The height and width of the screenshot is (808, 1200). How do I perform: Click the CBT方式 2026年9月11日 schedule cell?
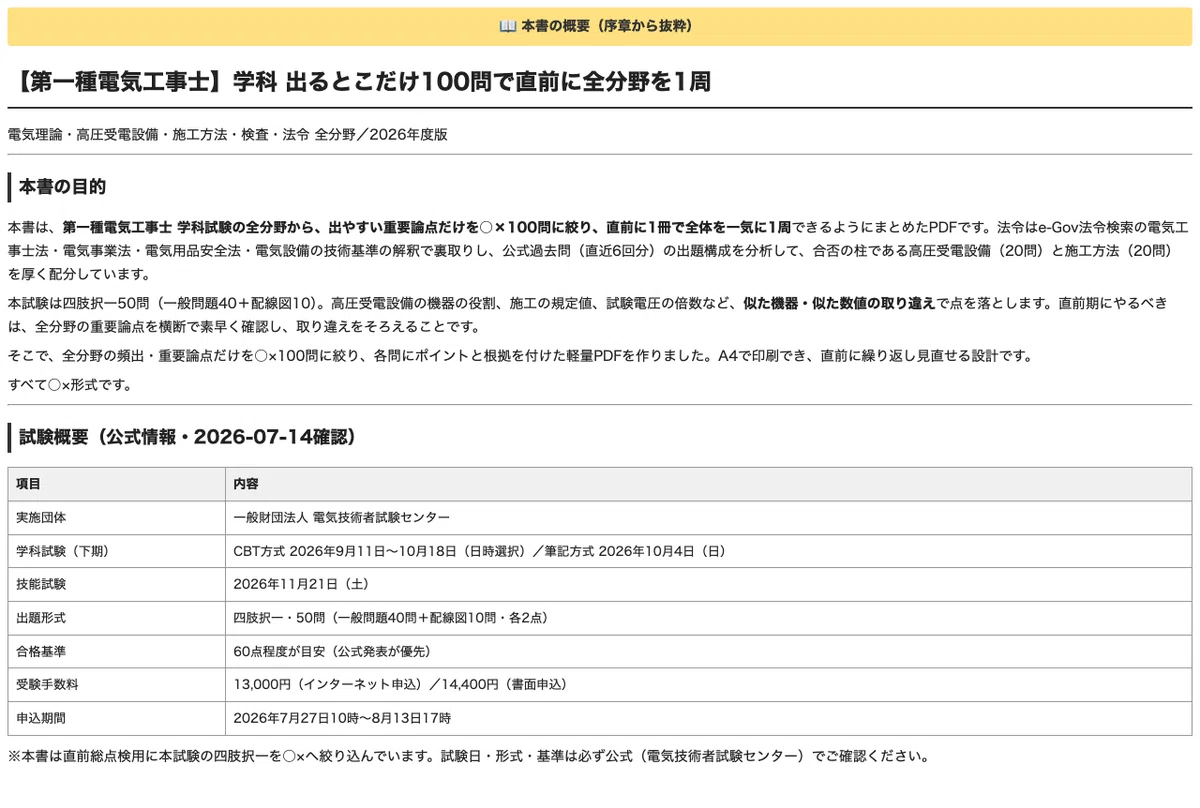pos(708,551)
